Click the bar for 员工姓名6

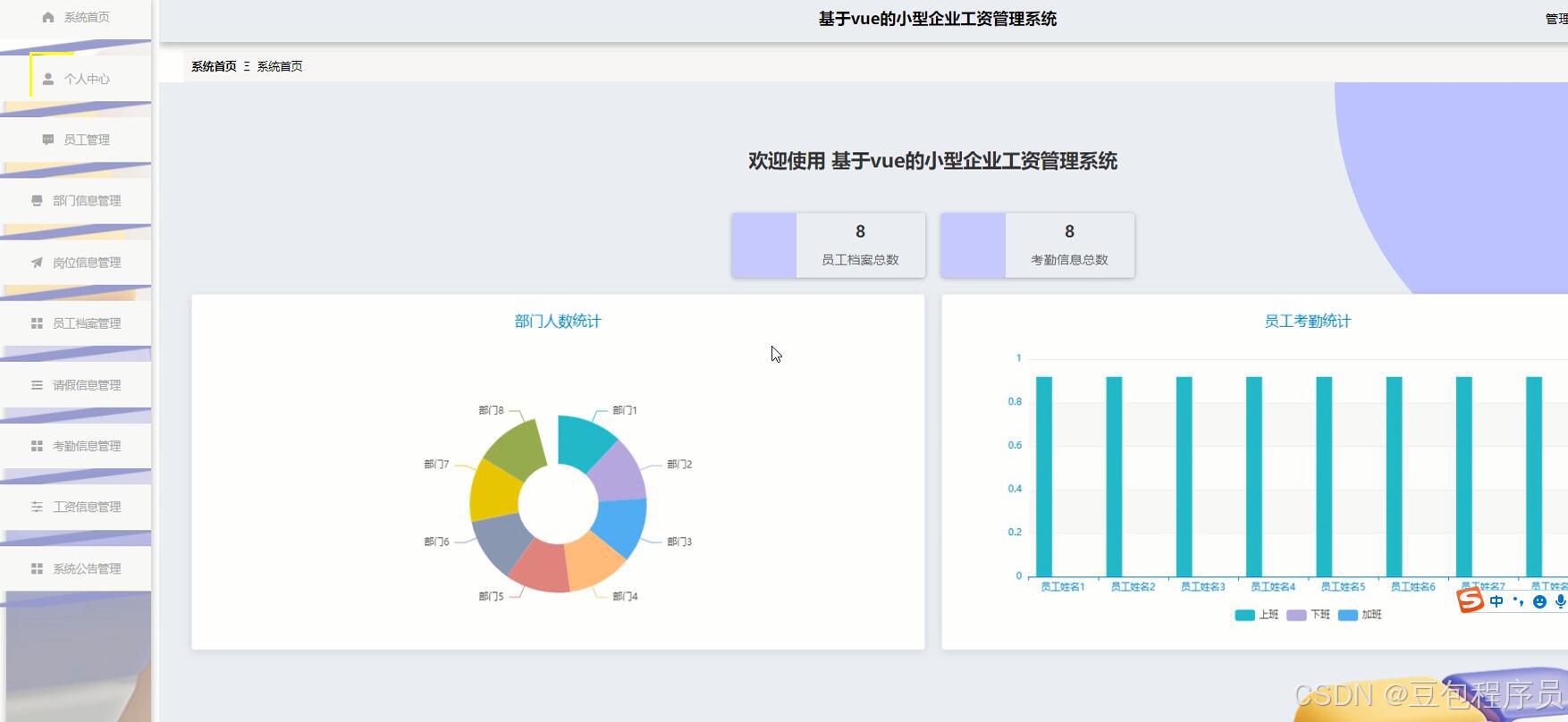[1394, 476]
